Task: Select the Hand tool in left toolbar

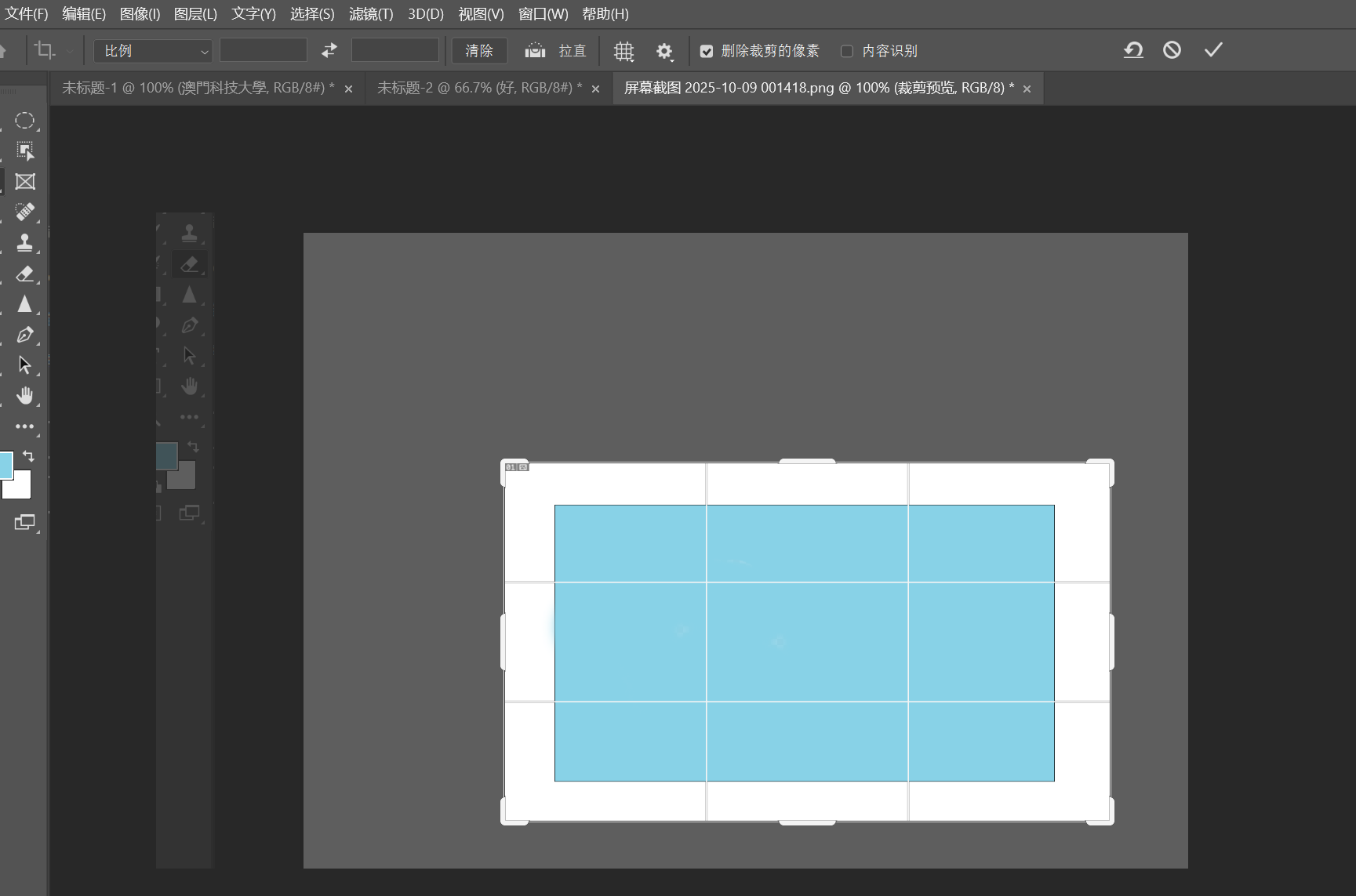Action: 25,396
